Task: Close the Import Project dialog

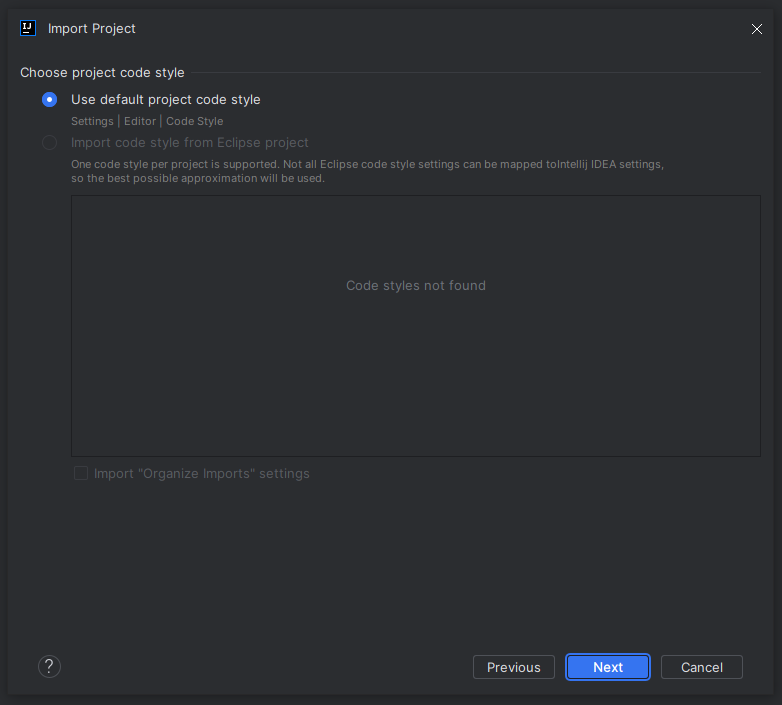Action: click(757, 29)
